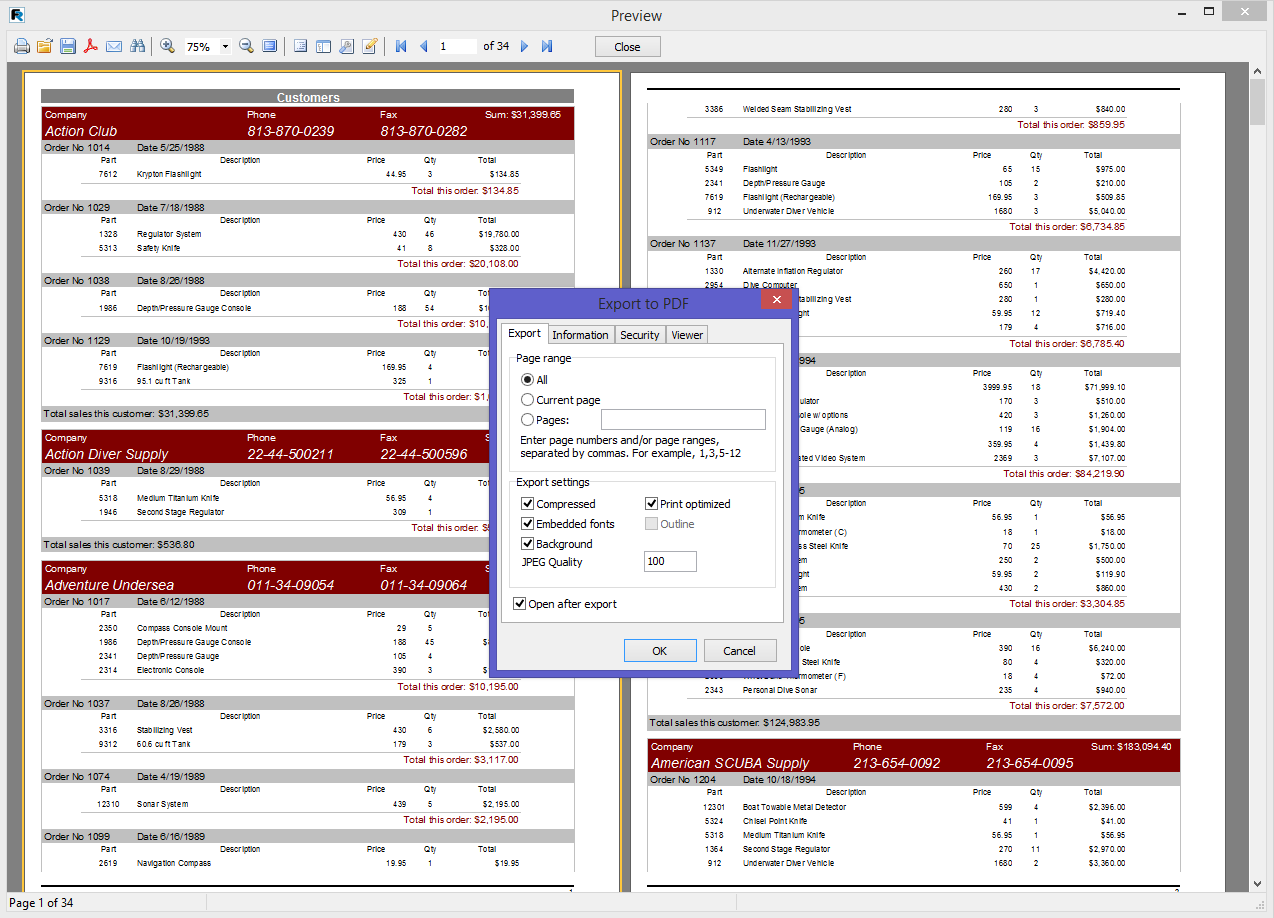The width and height of the screenshot is (1274, 918).
Task: Switch to the Export tab
Action: (524, 334)
